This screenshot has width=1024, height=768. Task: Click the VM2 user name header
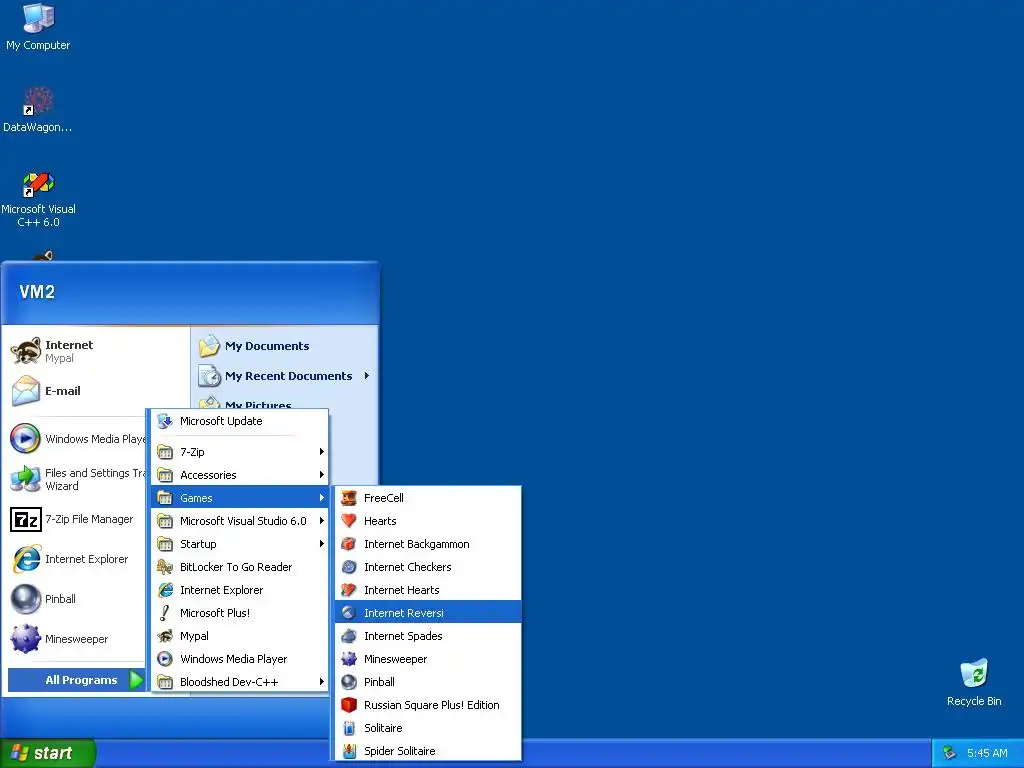(37, 292)
